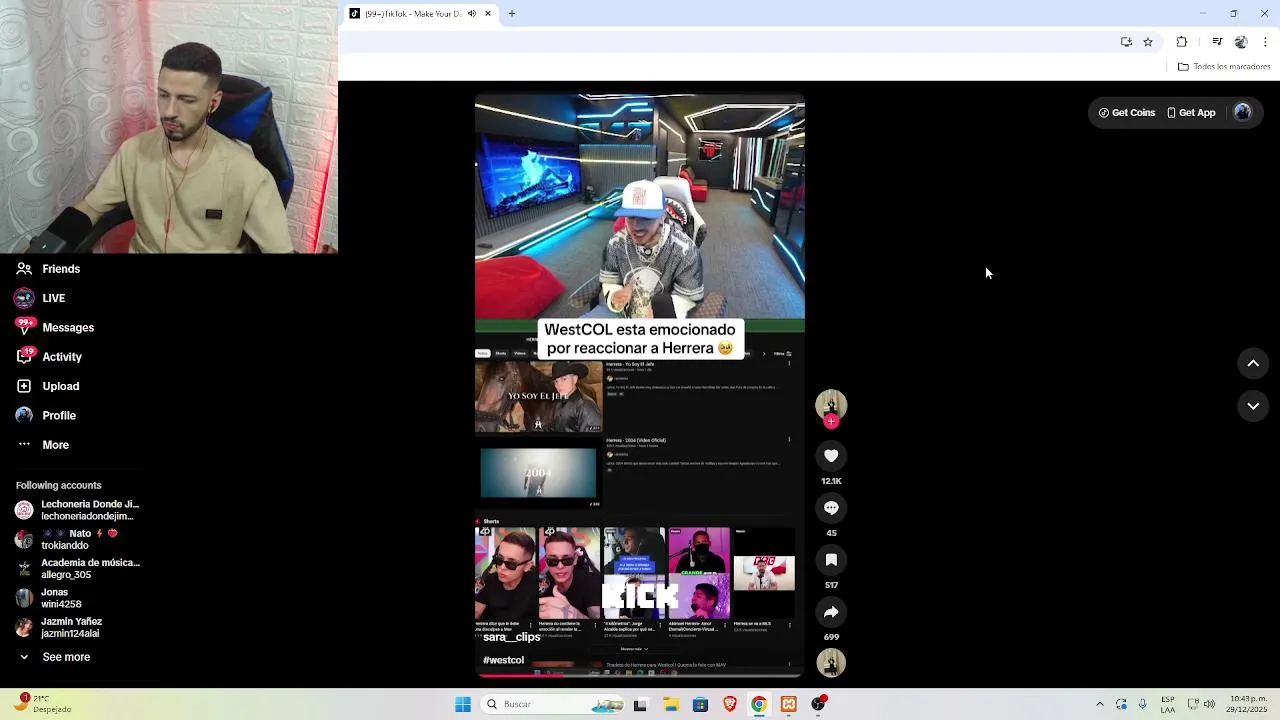Open volume control in system tray

(1210, 704)
